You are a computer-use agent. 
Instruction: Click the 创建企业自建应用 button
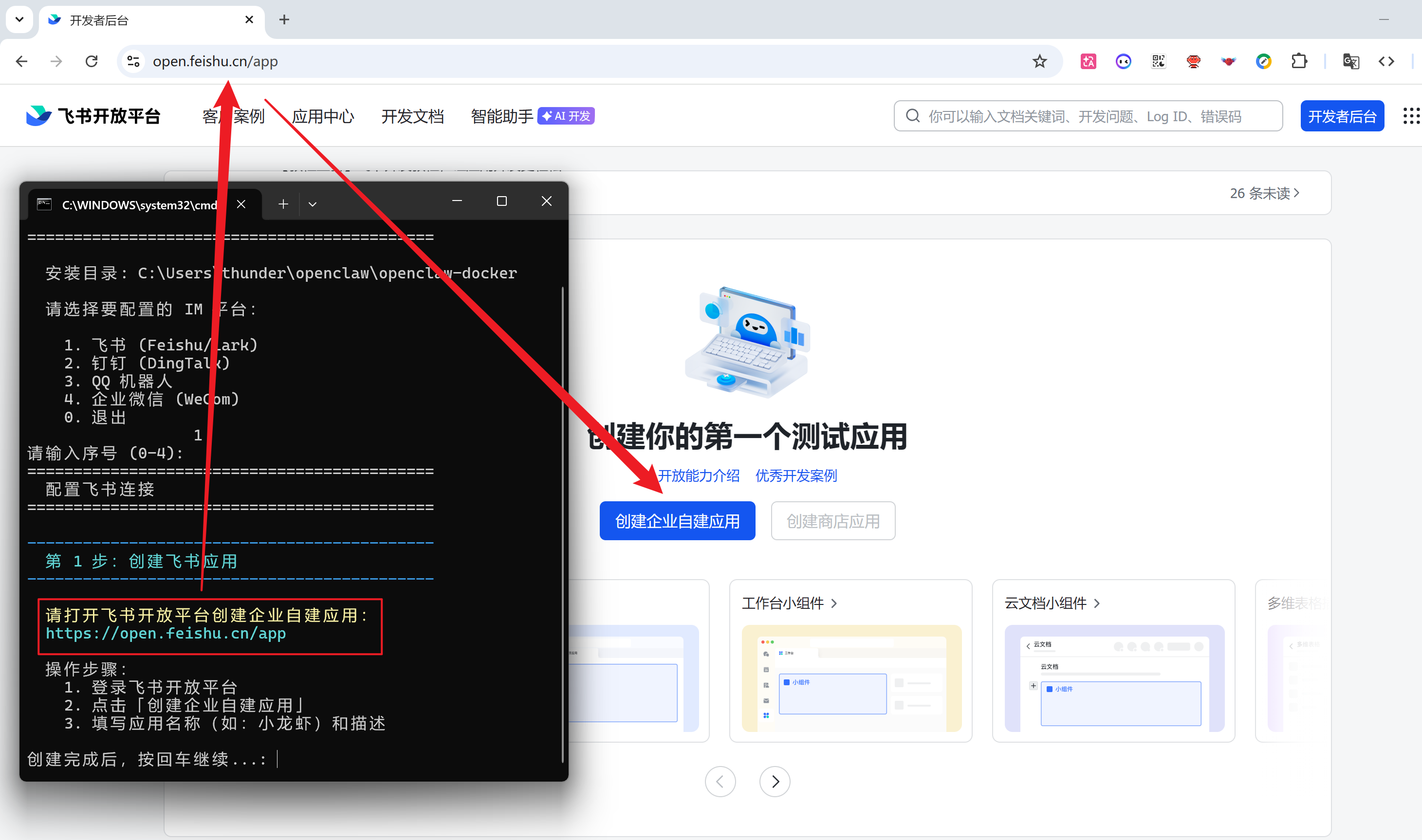point(677,521)
